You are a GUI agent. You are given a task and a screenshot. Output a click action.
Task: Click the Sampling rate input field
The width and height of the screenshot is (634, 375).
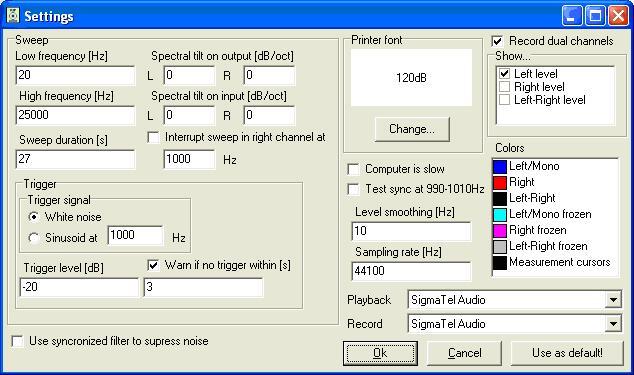point(411,271)
